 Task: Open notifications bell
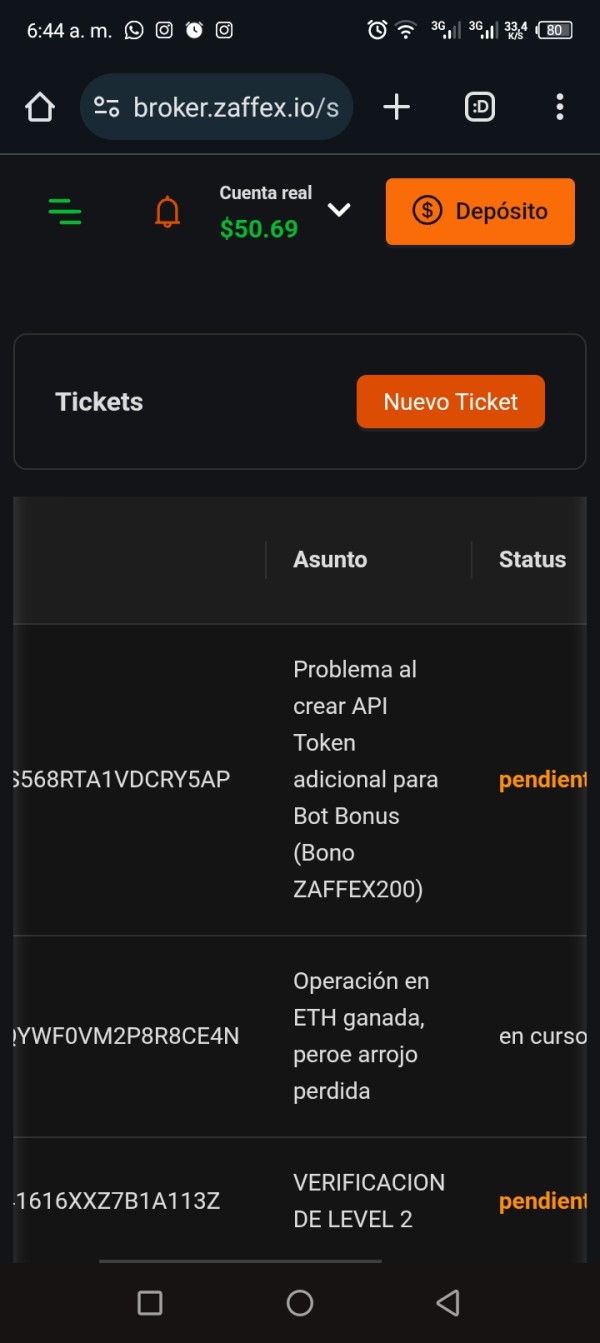point(168,212)
